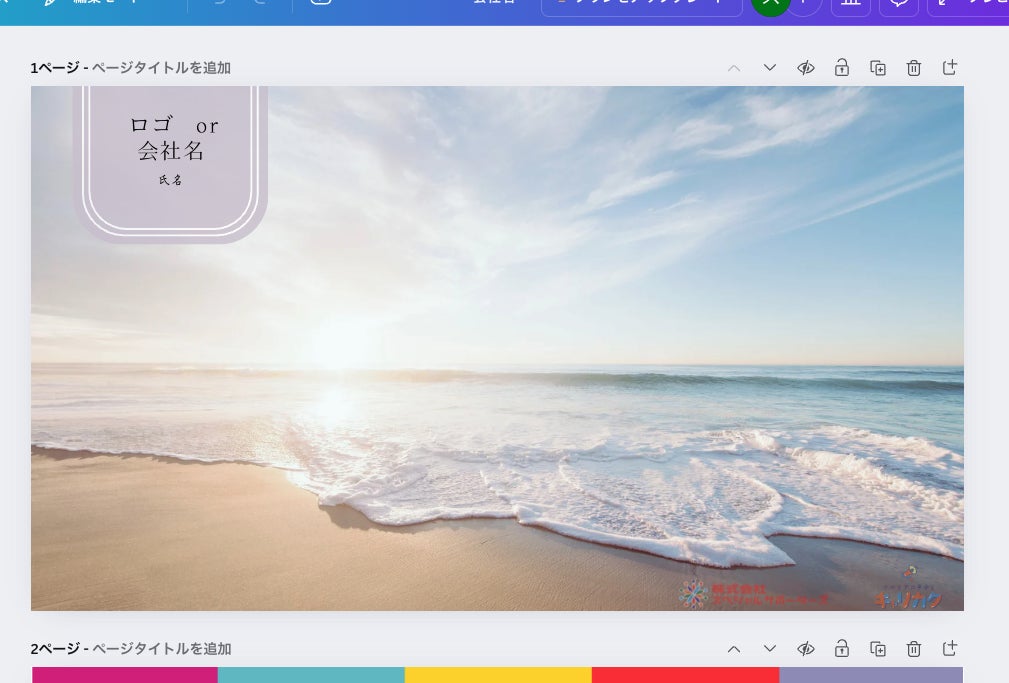Add a new page after page 2
Screen dimensions: 1009x683
(x=950, y=649)
